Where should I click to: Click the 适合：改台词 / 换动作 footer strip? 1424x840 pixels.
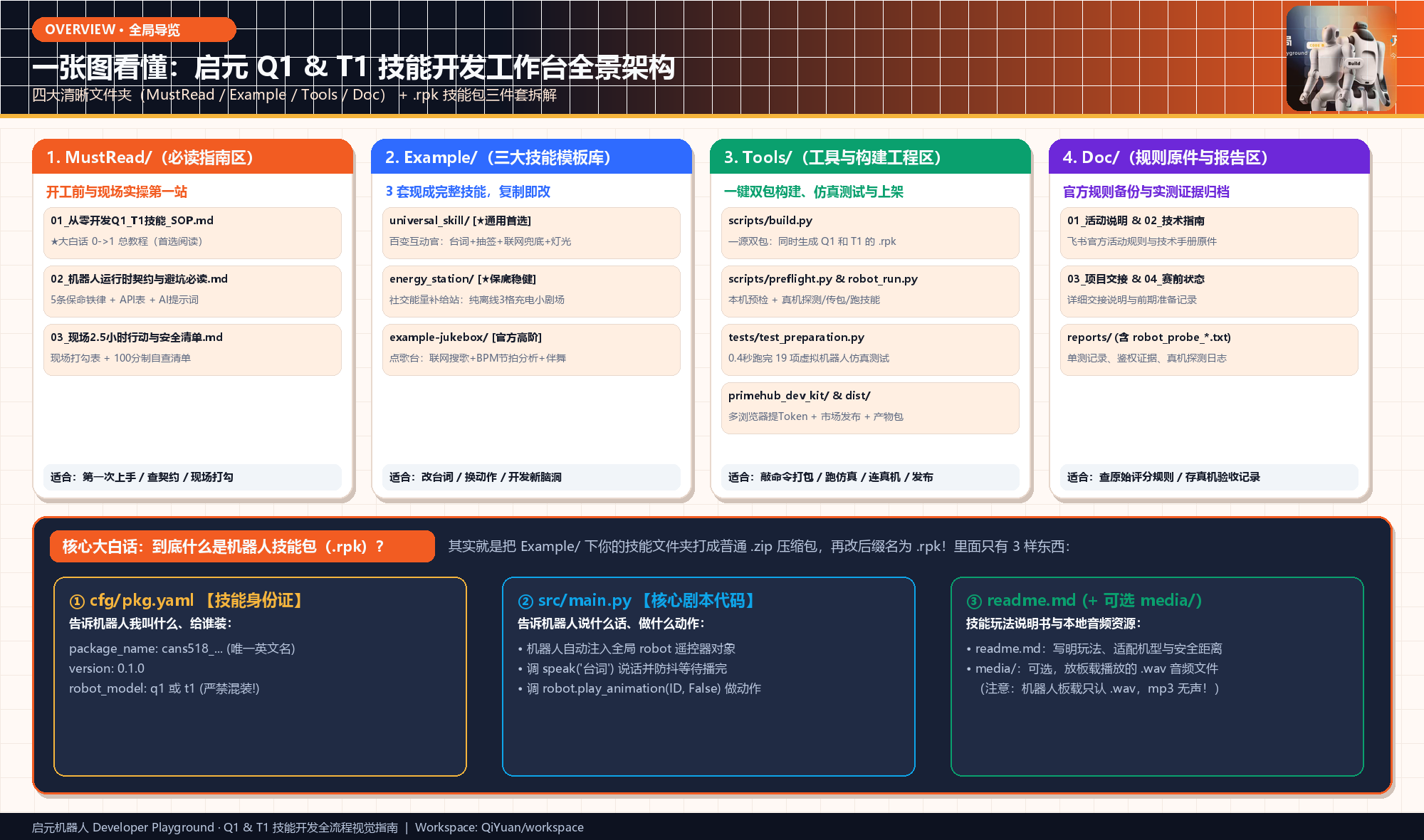531,477
